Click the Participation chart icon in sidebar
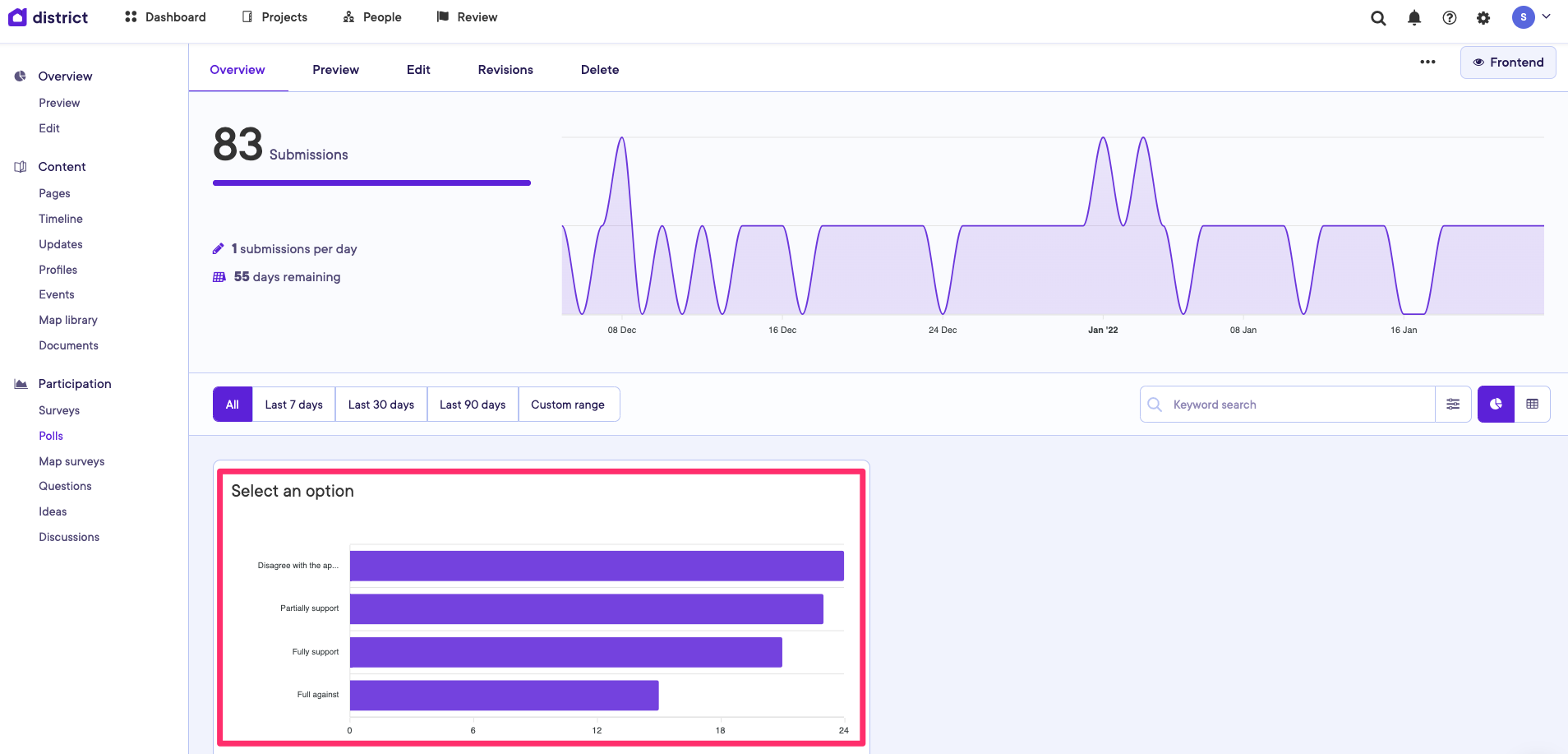The image size is (1568, 754). [x=21, y=384]
